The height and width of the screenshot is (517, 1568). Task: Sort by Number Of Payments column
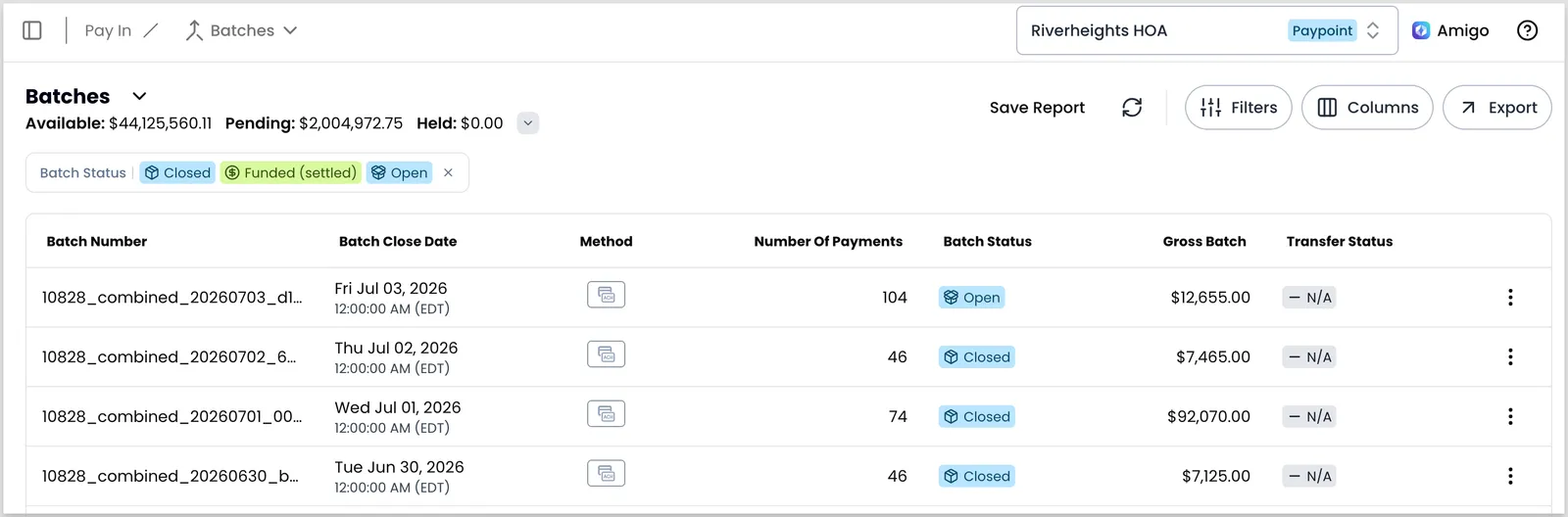[828, 242]
